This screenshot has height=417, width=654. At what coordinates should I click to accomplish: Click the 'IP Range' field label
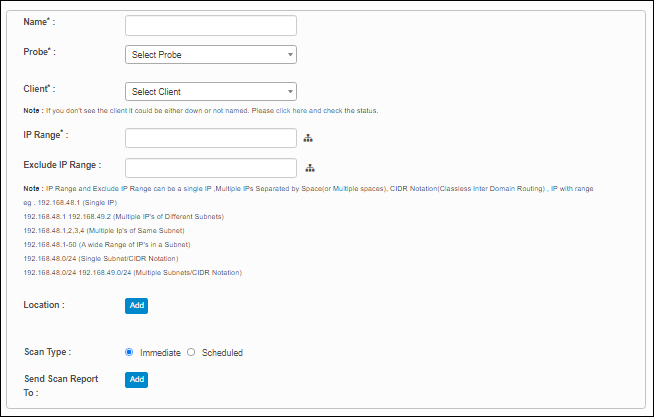45,135
